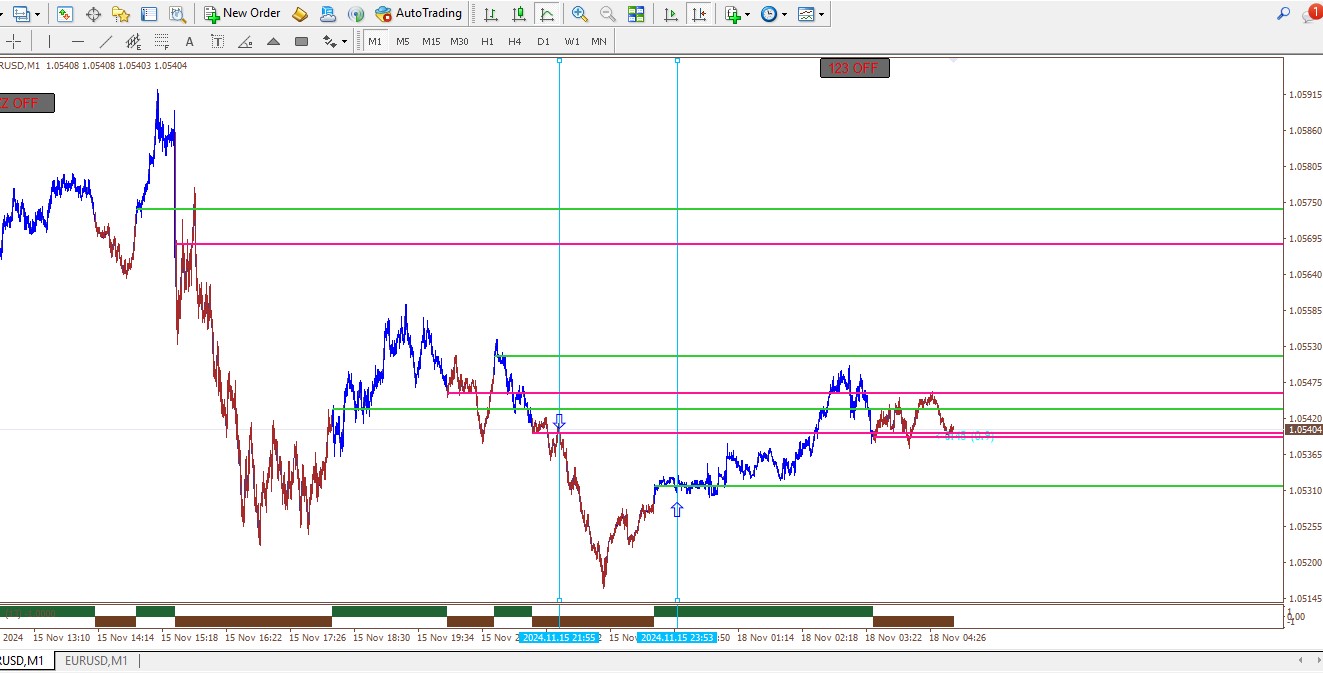This screenshot has height=673, width=1323.
Task: Launch the MetaEditor yellow book icon
Action: click(300, 14)
